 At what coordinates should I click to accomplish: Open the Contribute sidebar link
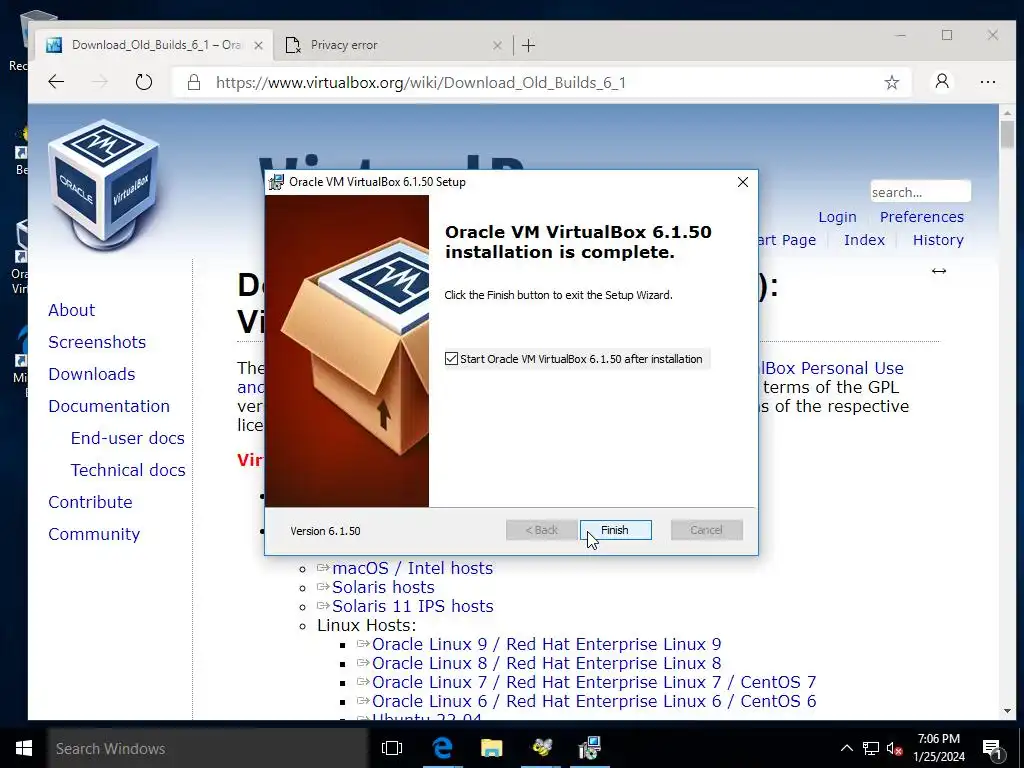pos(90,502)
